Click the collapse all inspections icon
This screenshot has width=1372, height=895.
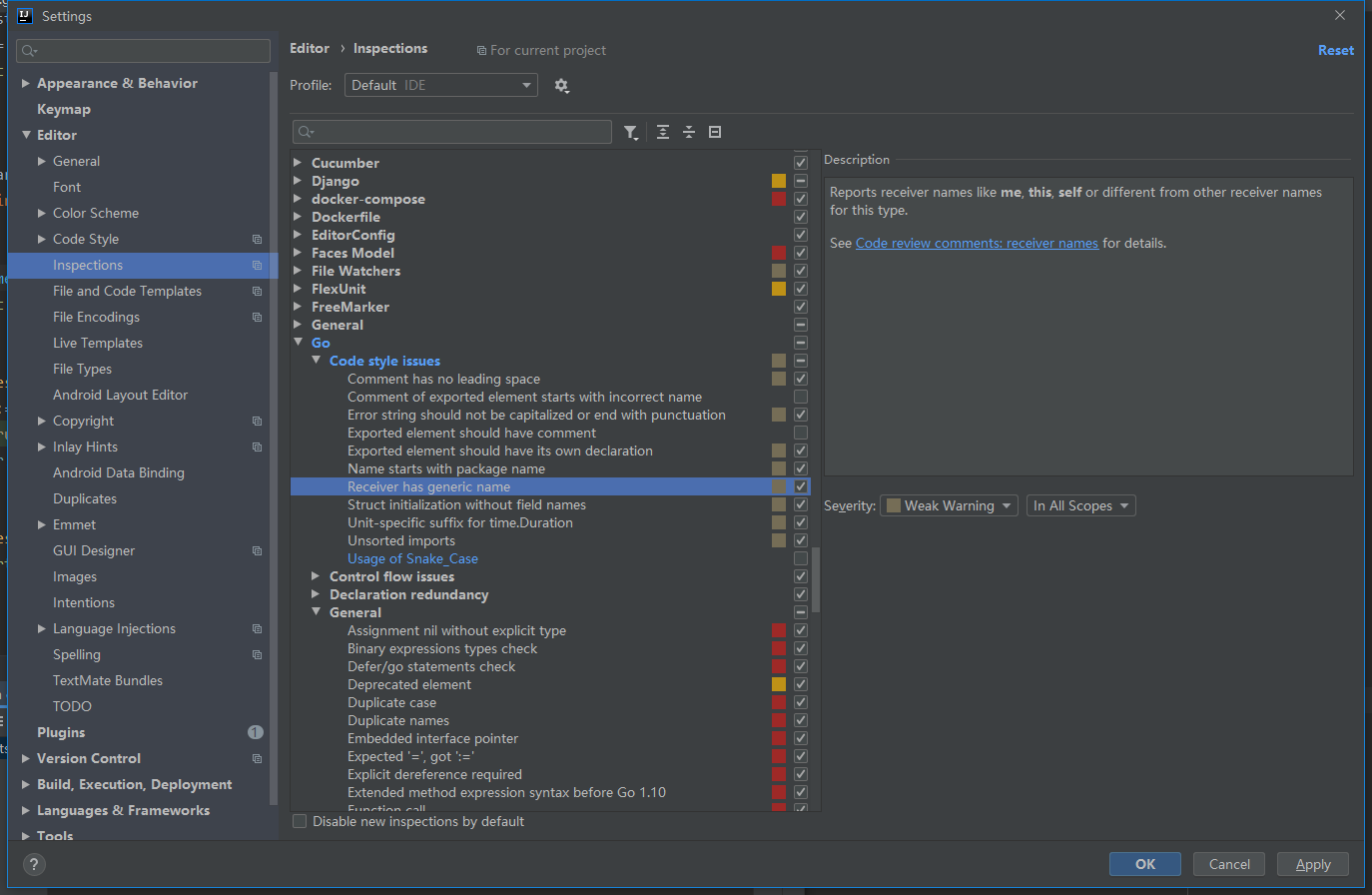tap(689, 132)
